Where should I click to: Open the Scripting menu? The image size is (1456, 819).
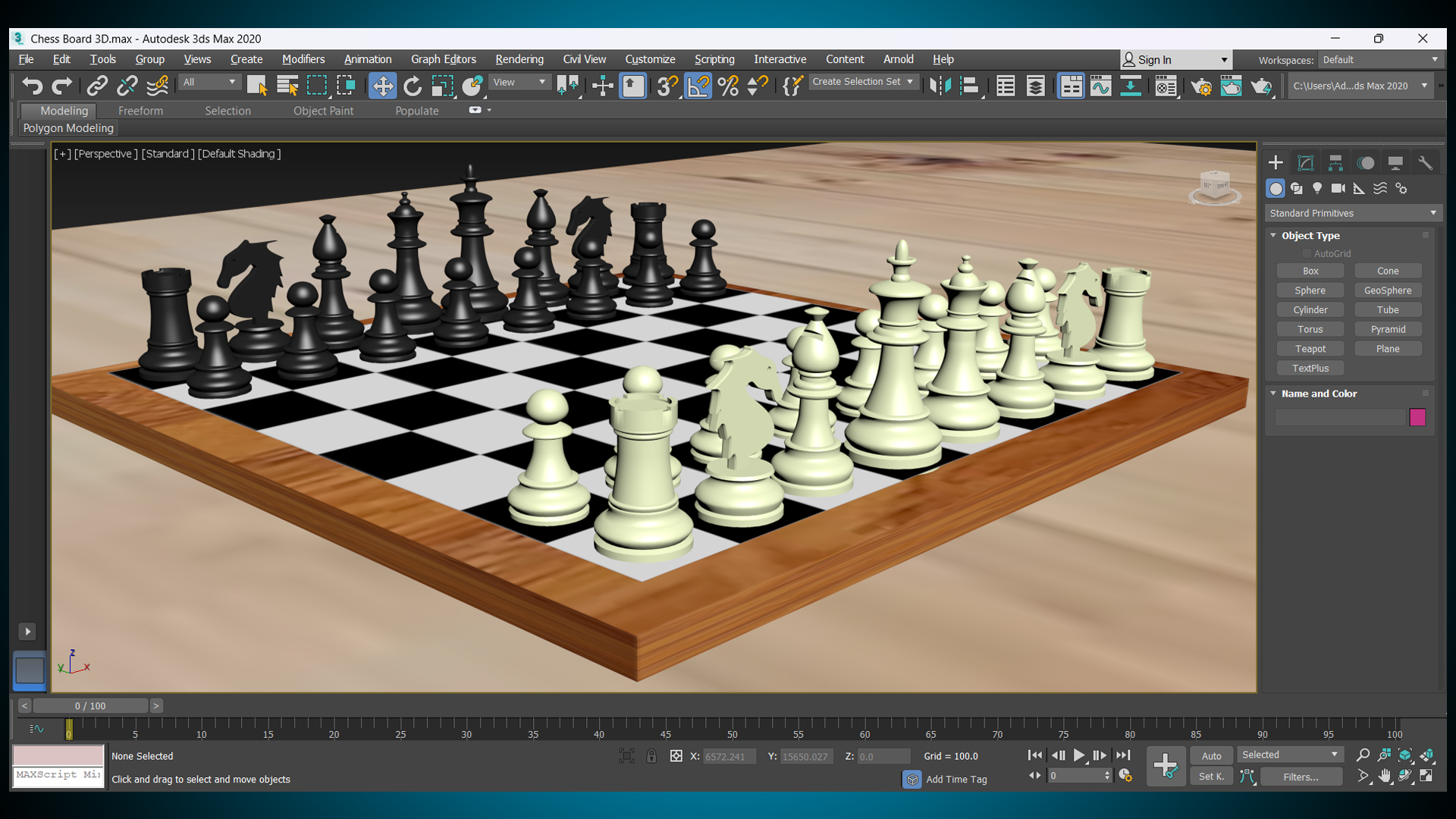(x=714, y=59)
